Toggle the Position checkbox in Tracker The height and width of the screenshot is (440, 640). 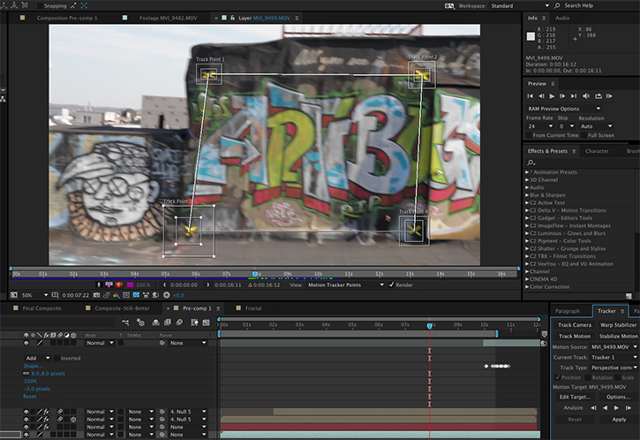coord(558,378)
